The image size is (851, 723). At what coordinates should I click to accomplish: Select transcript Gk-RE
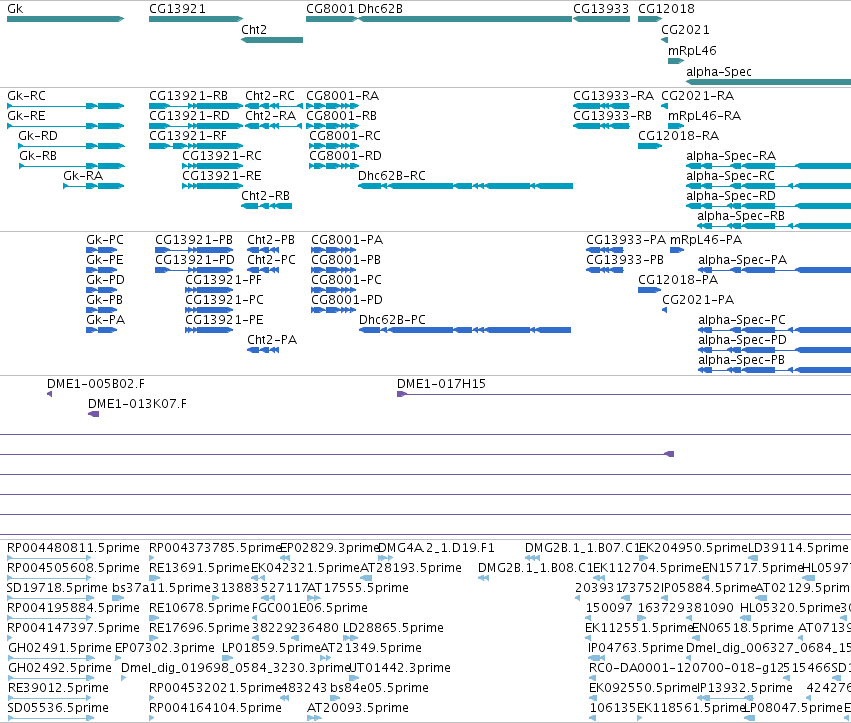(27, 116)
